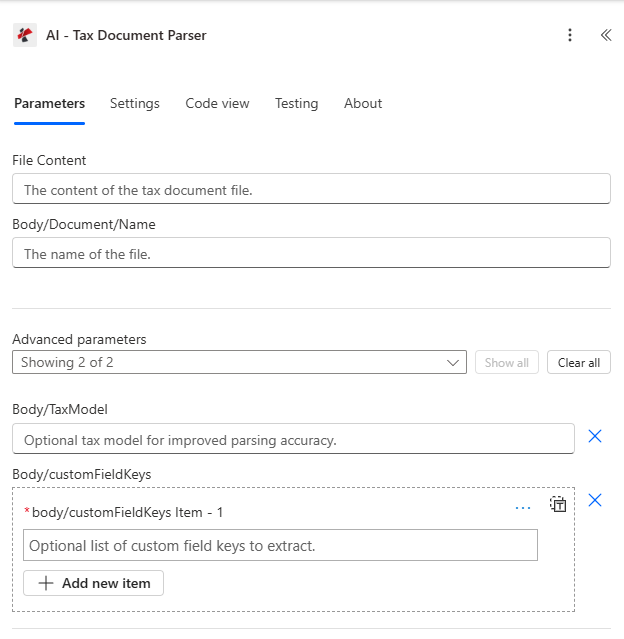Focus the Body/Document/Name input field

[x=311, y=253]
